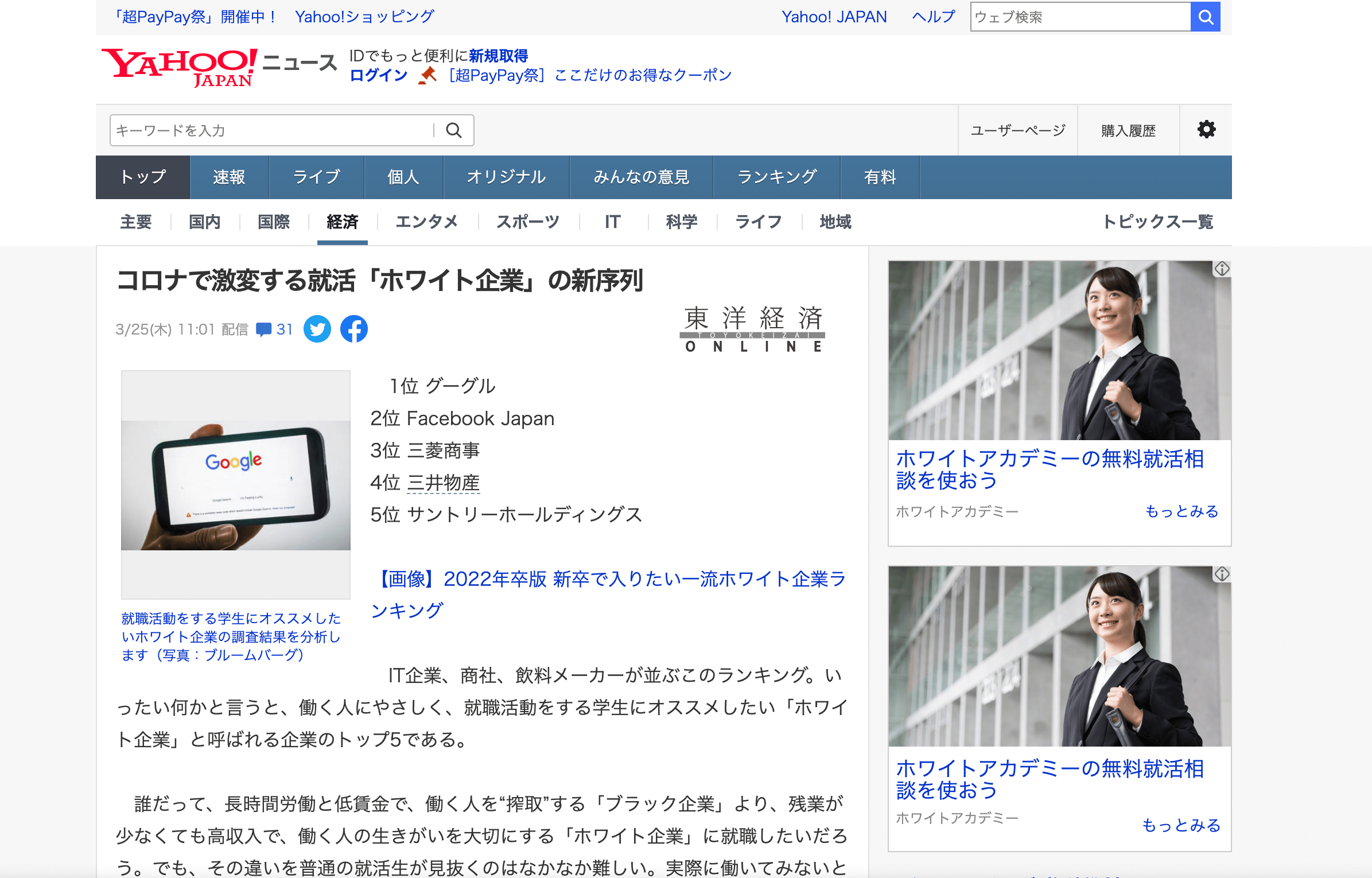Open the ヘルプ link
This screenshot has height=878, width=1372.
pyautogui.click(x=934, y=17)
